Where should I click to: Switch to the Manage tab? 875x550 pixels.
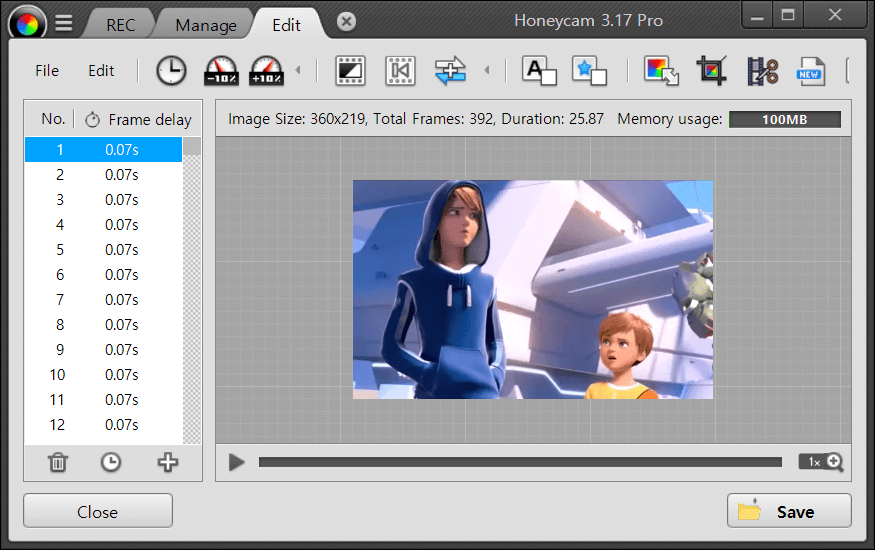click(x=206, y=25)
